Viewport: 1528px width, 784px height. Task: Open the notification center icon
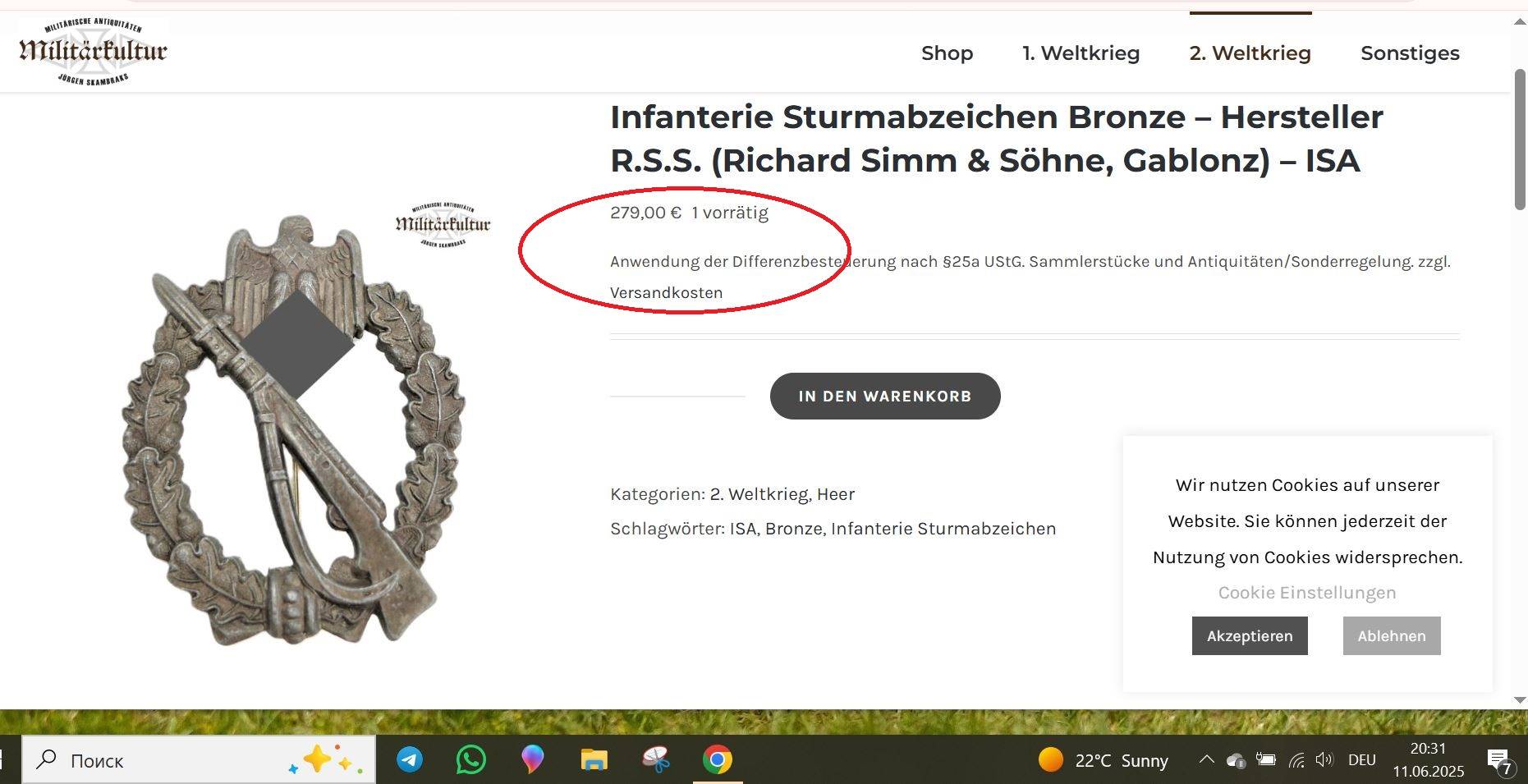(x=1499, y=761)
